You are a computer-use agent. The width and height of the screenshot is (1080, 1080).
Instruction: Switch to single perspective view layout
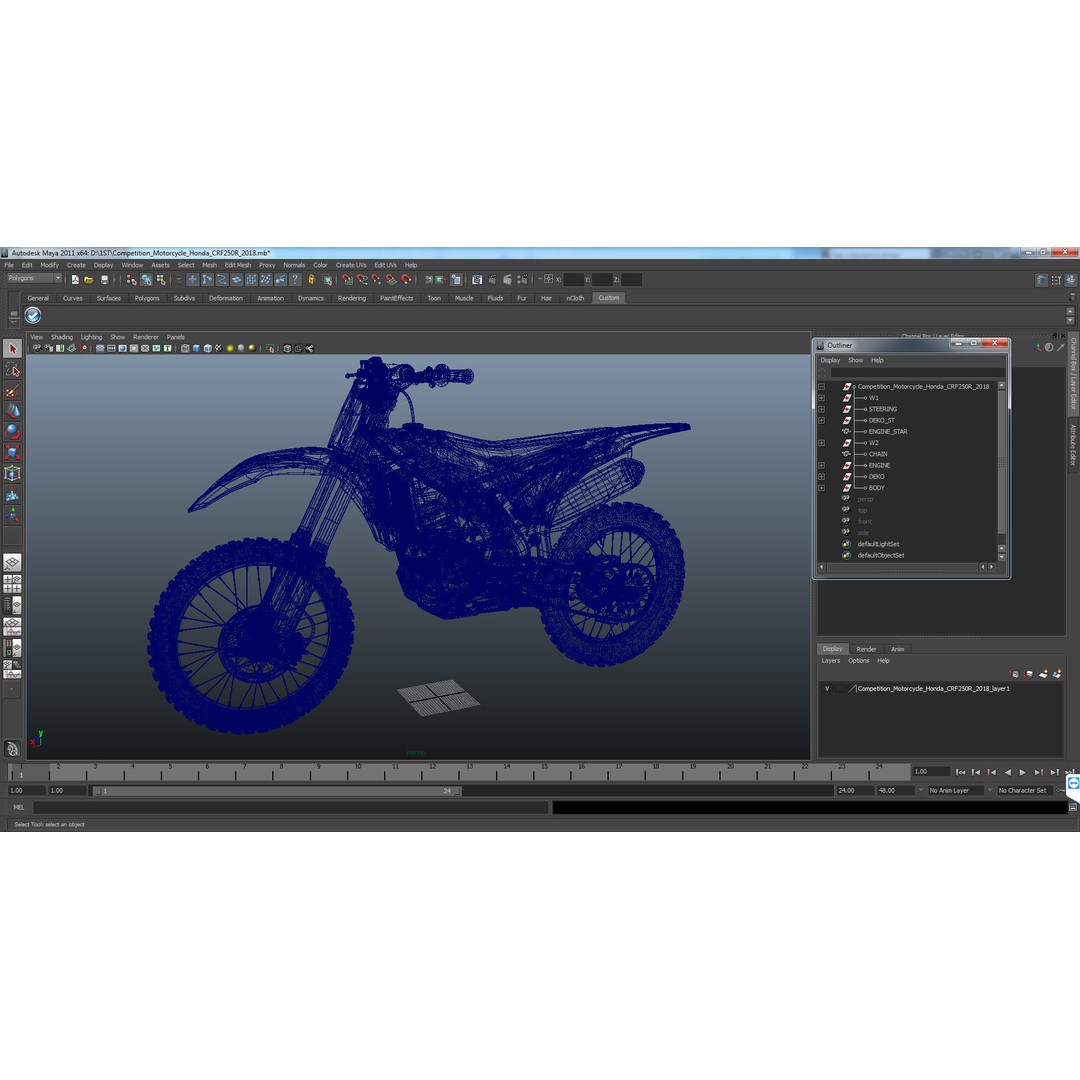pos(12,563)
